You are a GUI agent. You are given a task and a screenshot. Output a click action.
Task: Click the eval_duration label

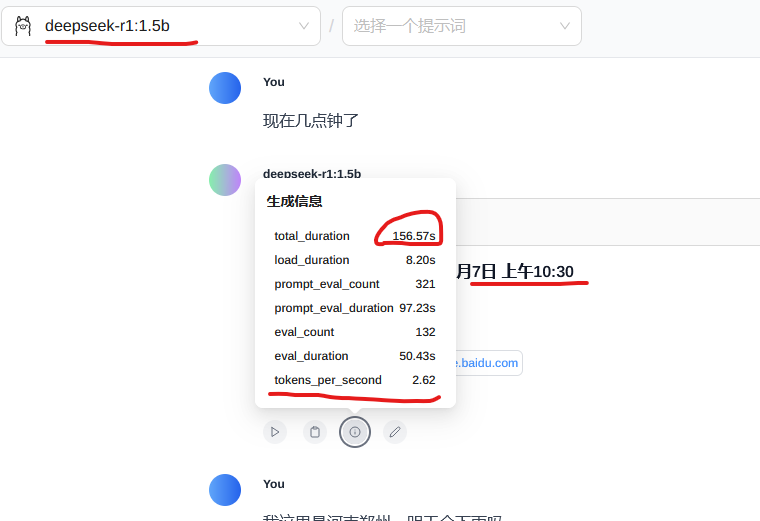[x=311, y=356]
